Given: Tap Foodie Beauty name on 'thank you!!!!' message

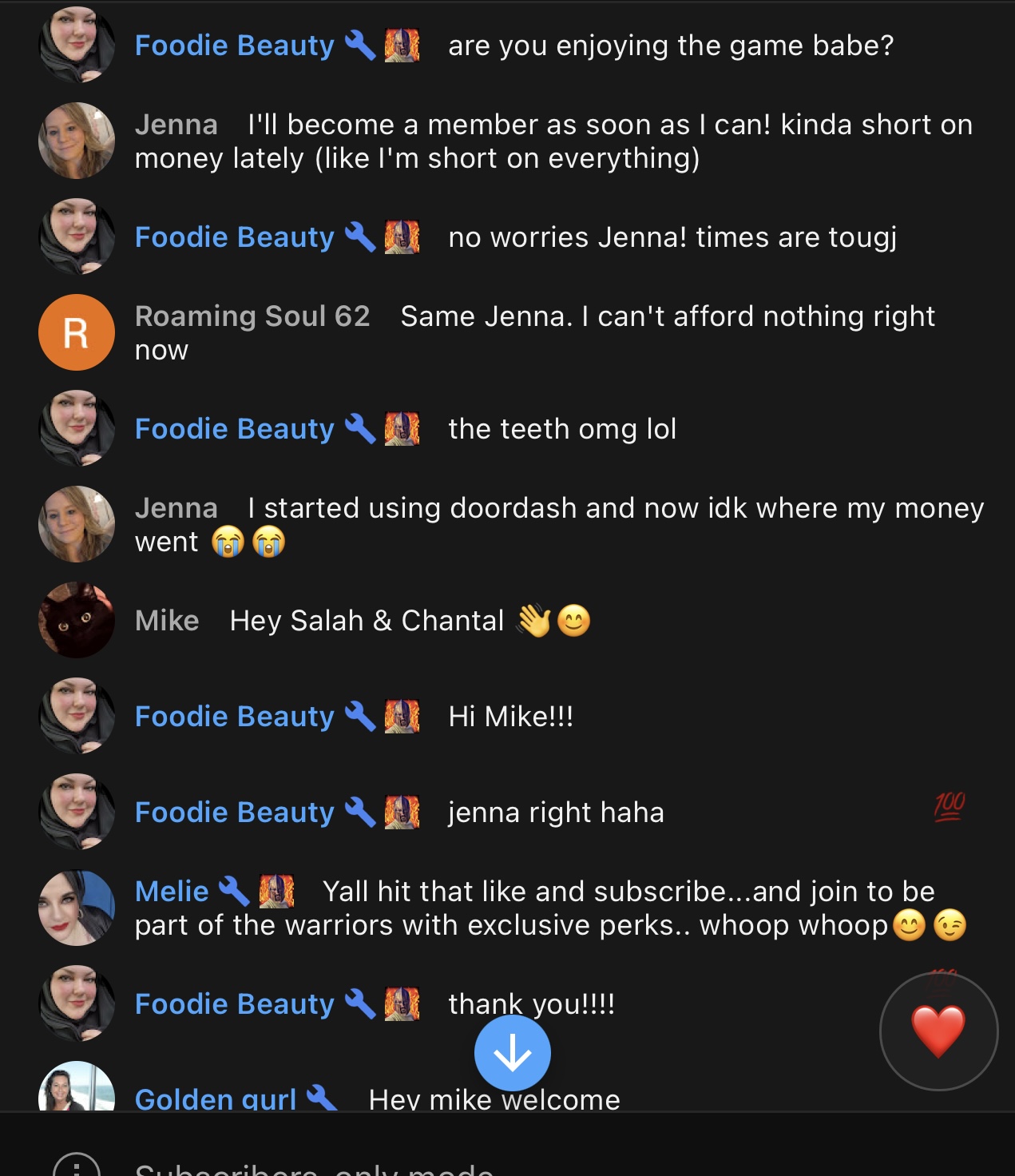Looking at the screenshot, I should point(235,1004).
